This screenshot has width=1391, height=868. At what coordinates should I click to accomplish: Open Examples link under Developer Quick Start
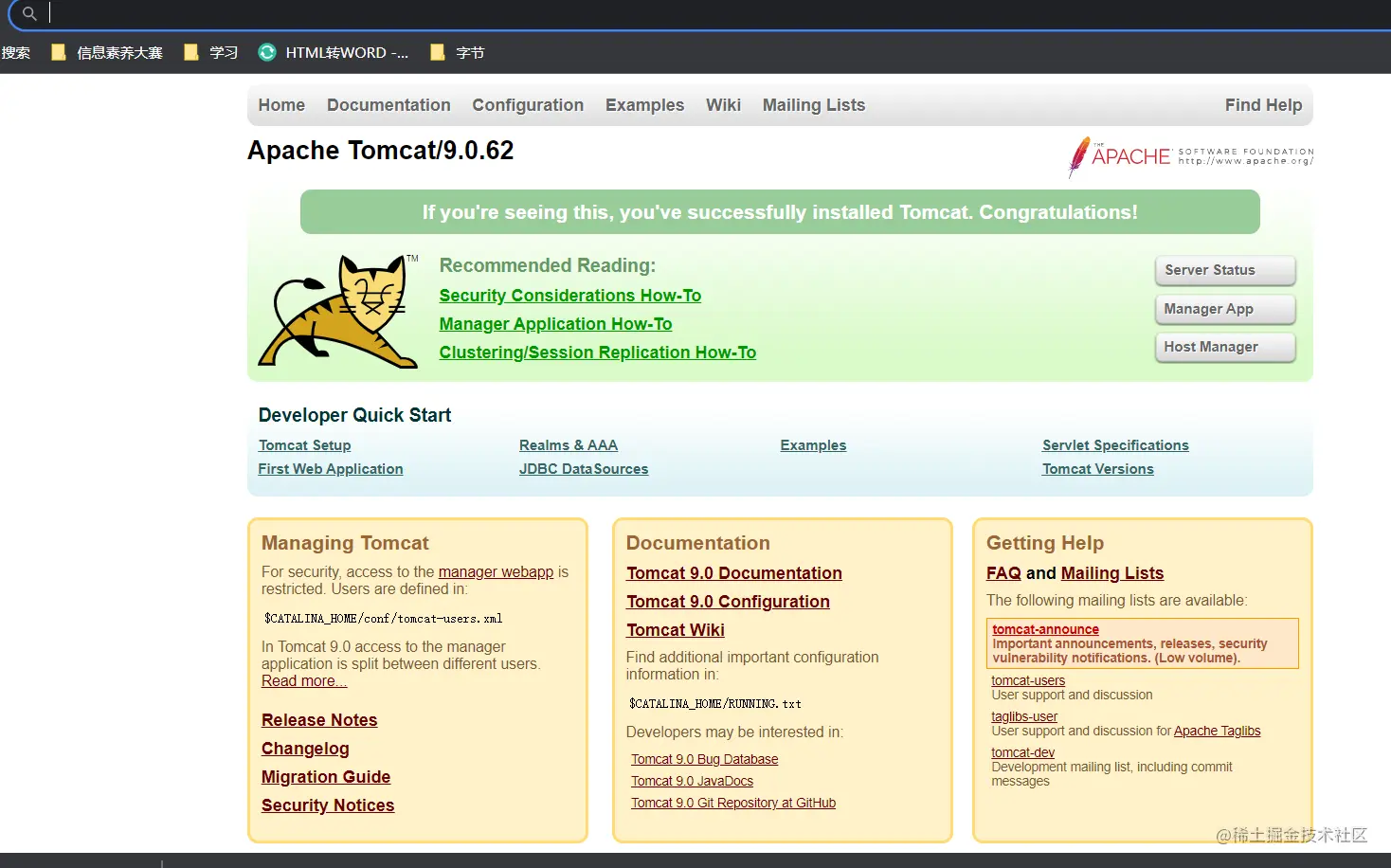pos(813,445)
